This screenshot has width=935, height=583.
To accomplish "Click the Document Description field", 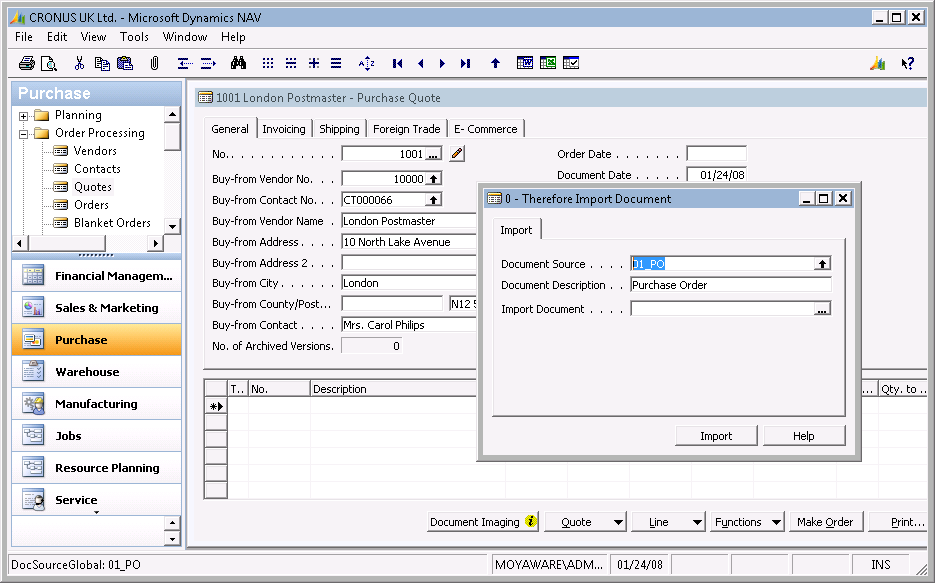I will [x=730, y=285].
